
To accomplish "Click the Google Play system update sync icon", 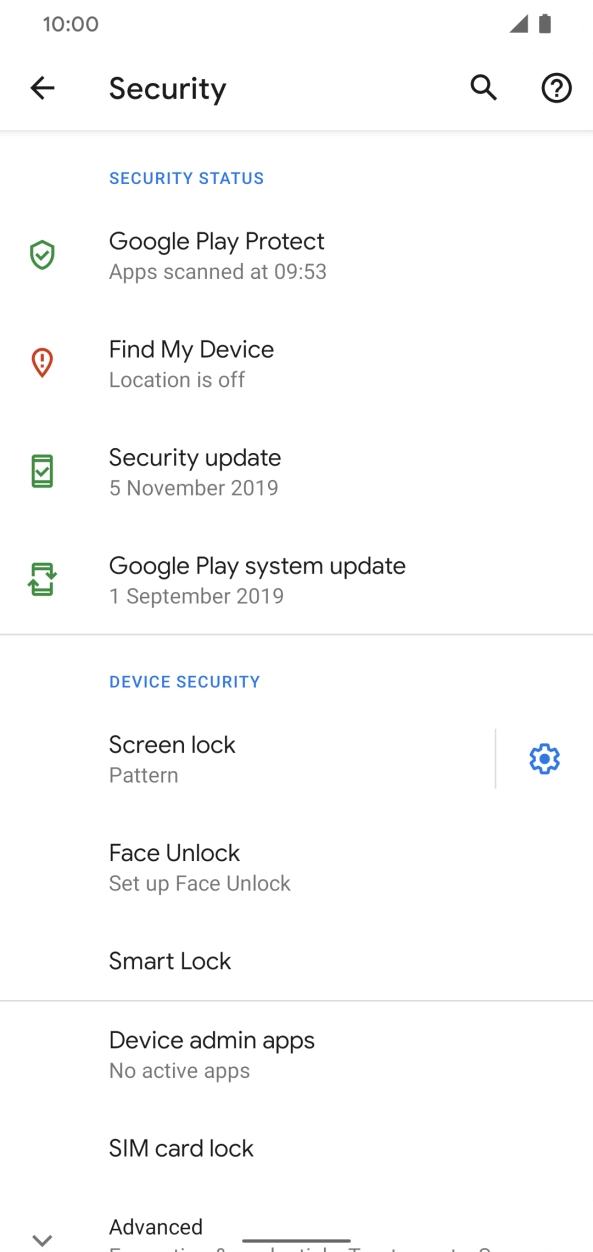I will click(40, 579).
